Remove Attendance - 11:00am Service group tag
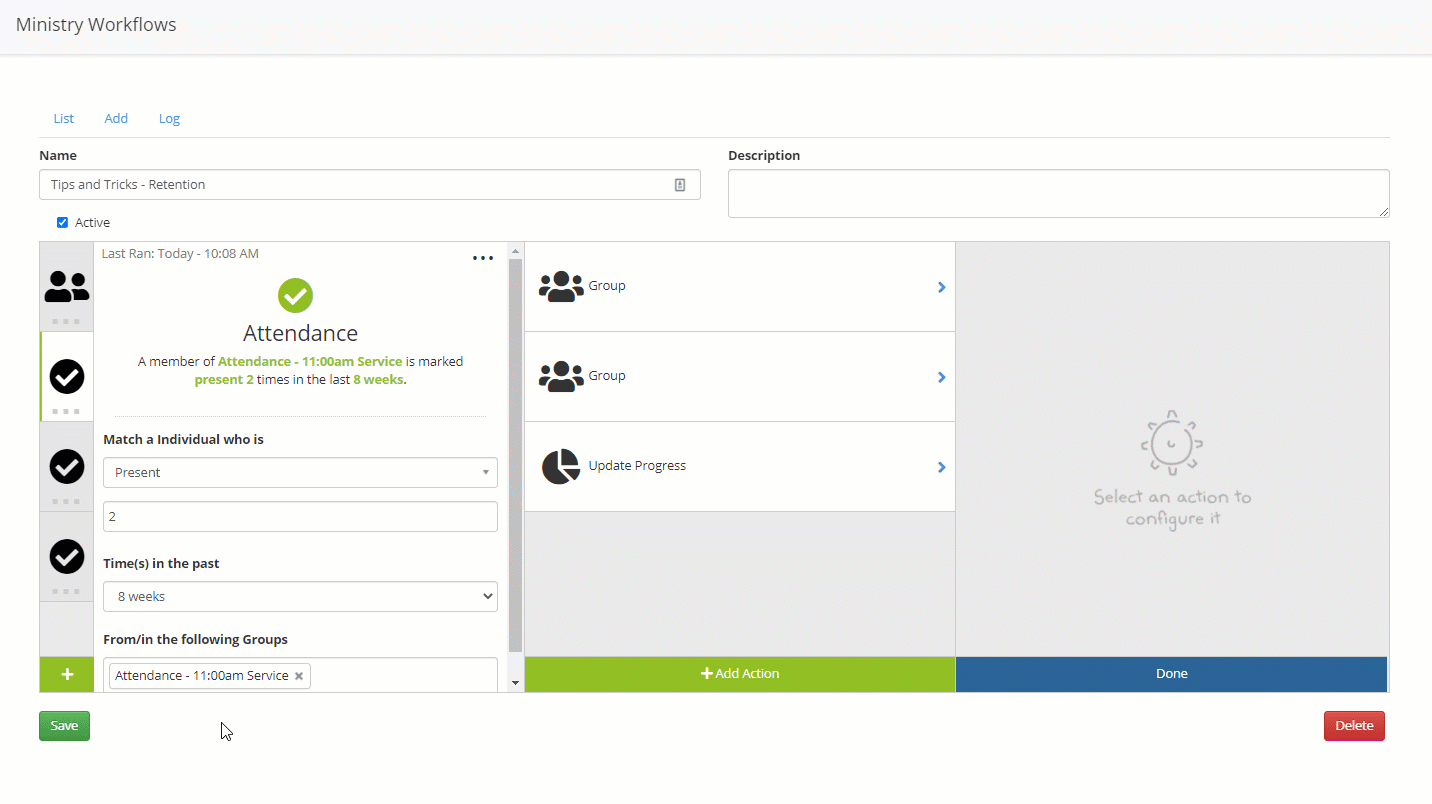Image resolution: width=1432 pixels, height=804 pixels. (x=299, y=676)
